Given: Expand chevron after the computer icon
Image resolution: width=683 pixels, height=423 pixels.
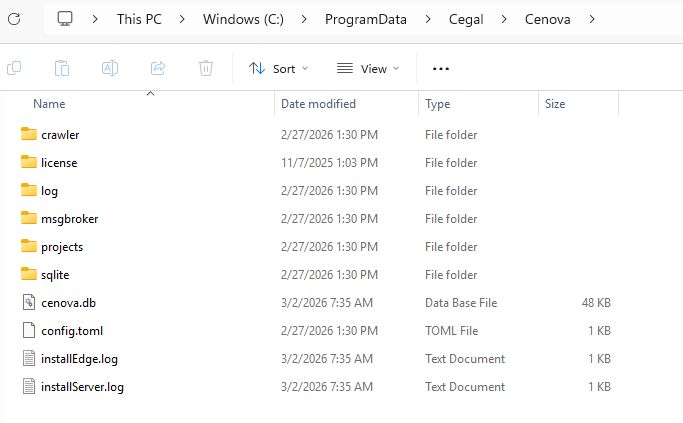Looking at the screenshot, I should pos(95,20).
